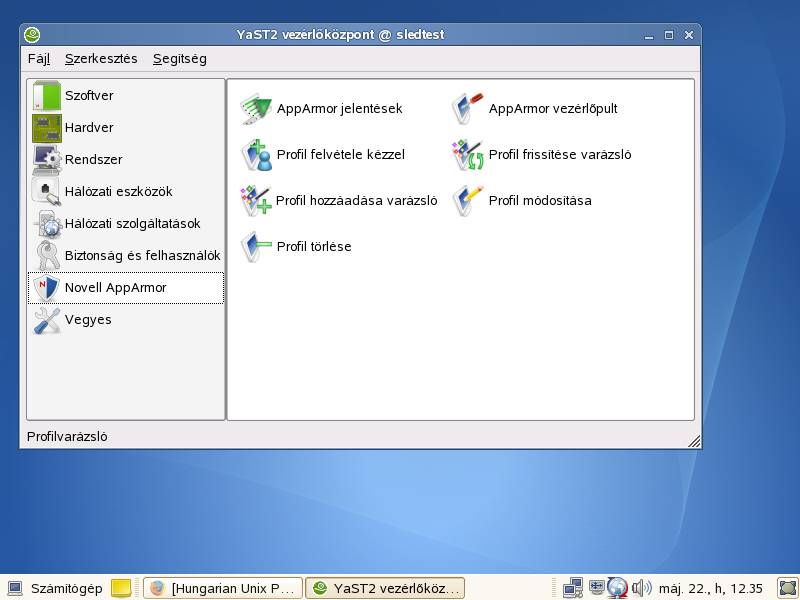Select the Novell AppArmor label
The width and height of the screenshot is (800, 600).
115,288
